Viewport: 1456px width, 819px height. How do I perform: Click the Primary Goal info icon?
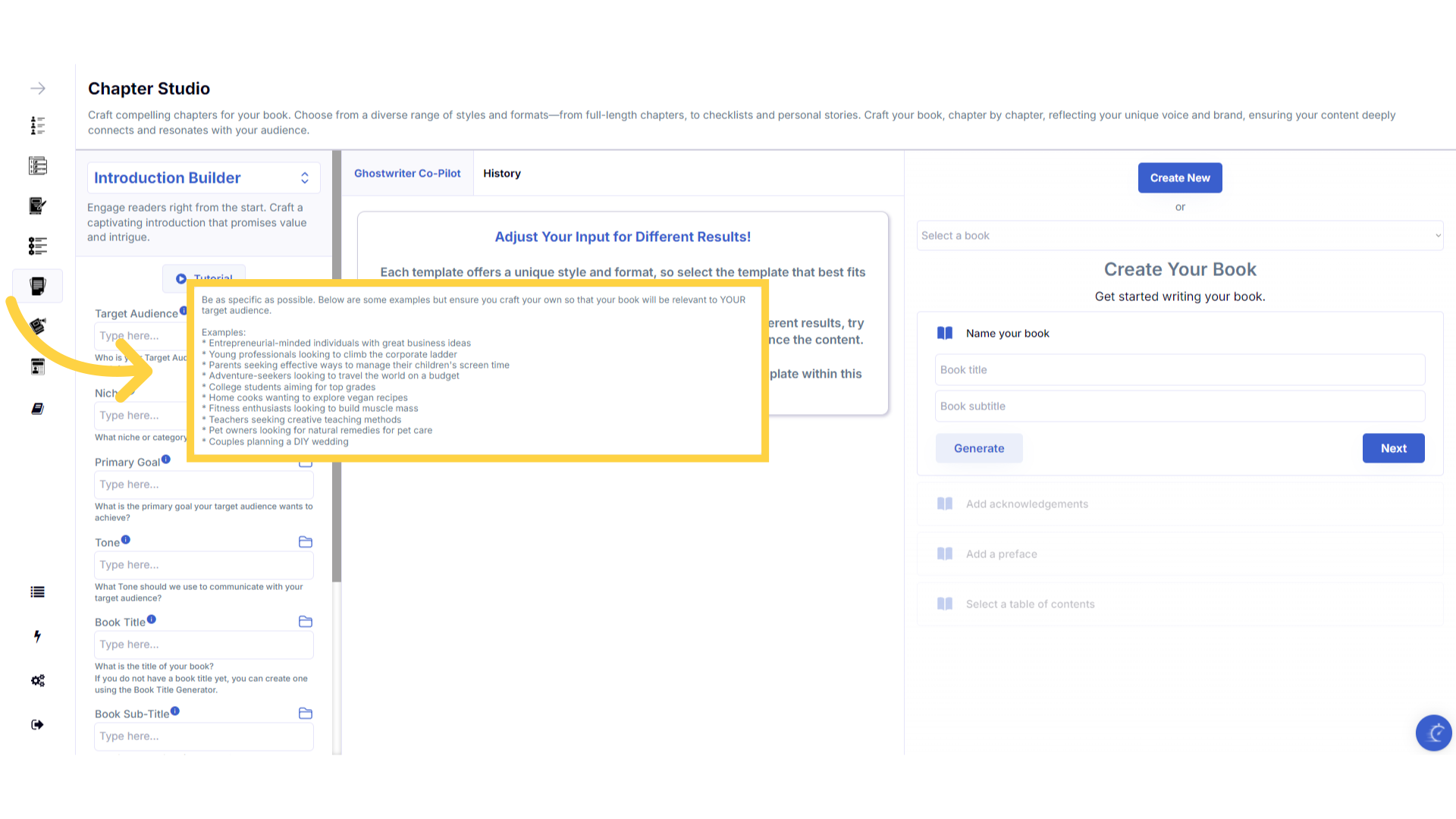(x=166, y=459)
